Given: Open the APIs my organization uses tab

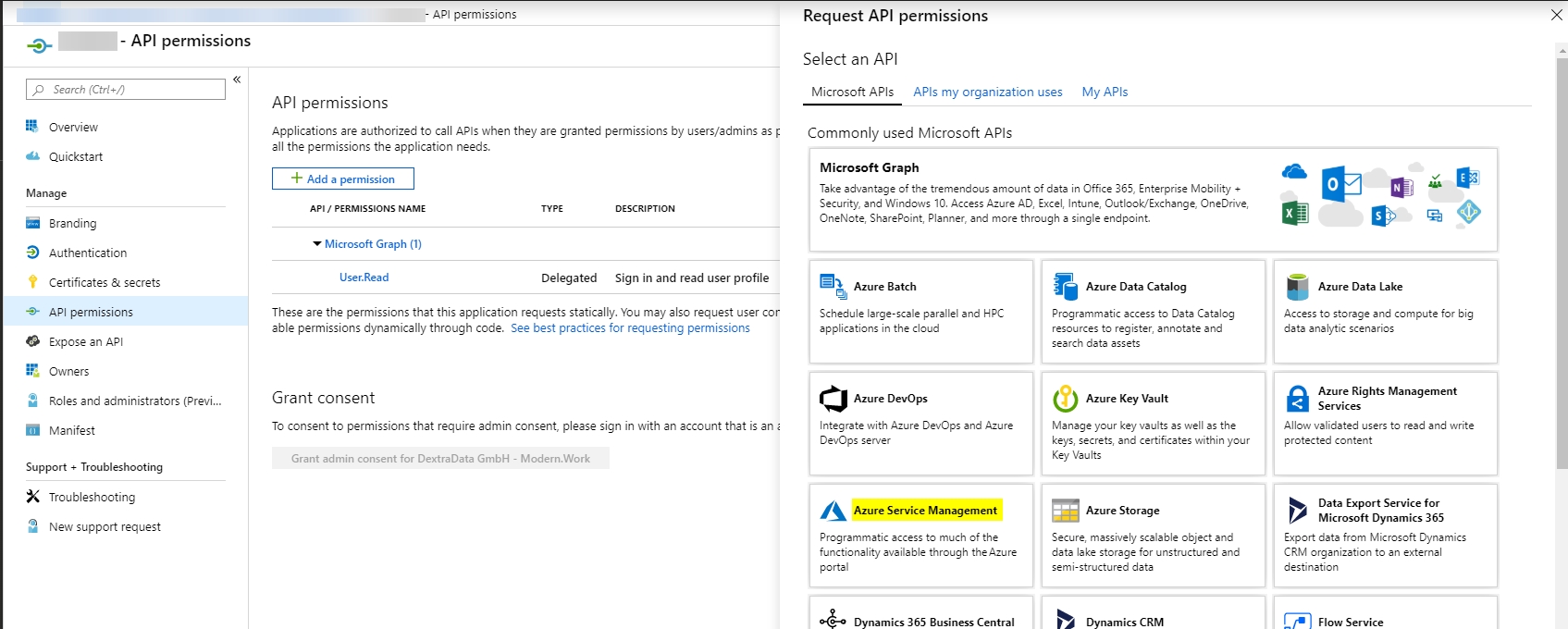Looking at the screenshot, I should (987, 92).
